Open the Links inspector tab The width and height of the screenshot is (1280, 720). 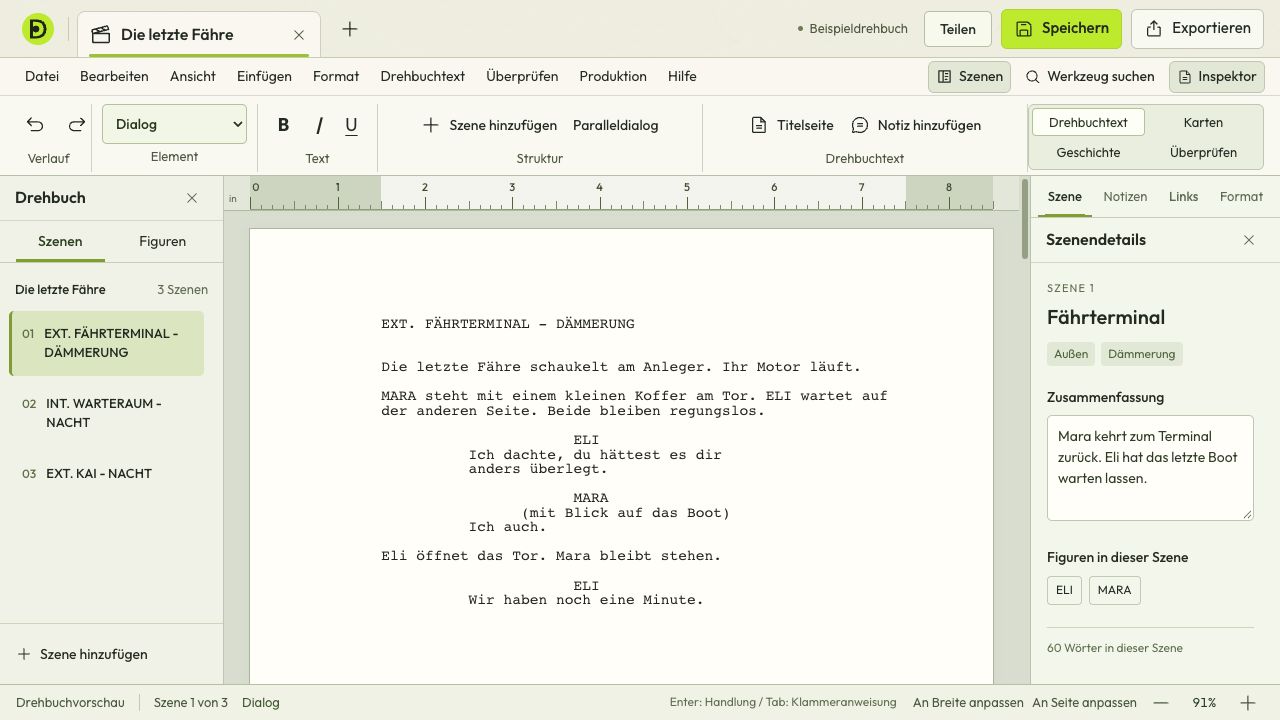[x=1183, y=197]
